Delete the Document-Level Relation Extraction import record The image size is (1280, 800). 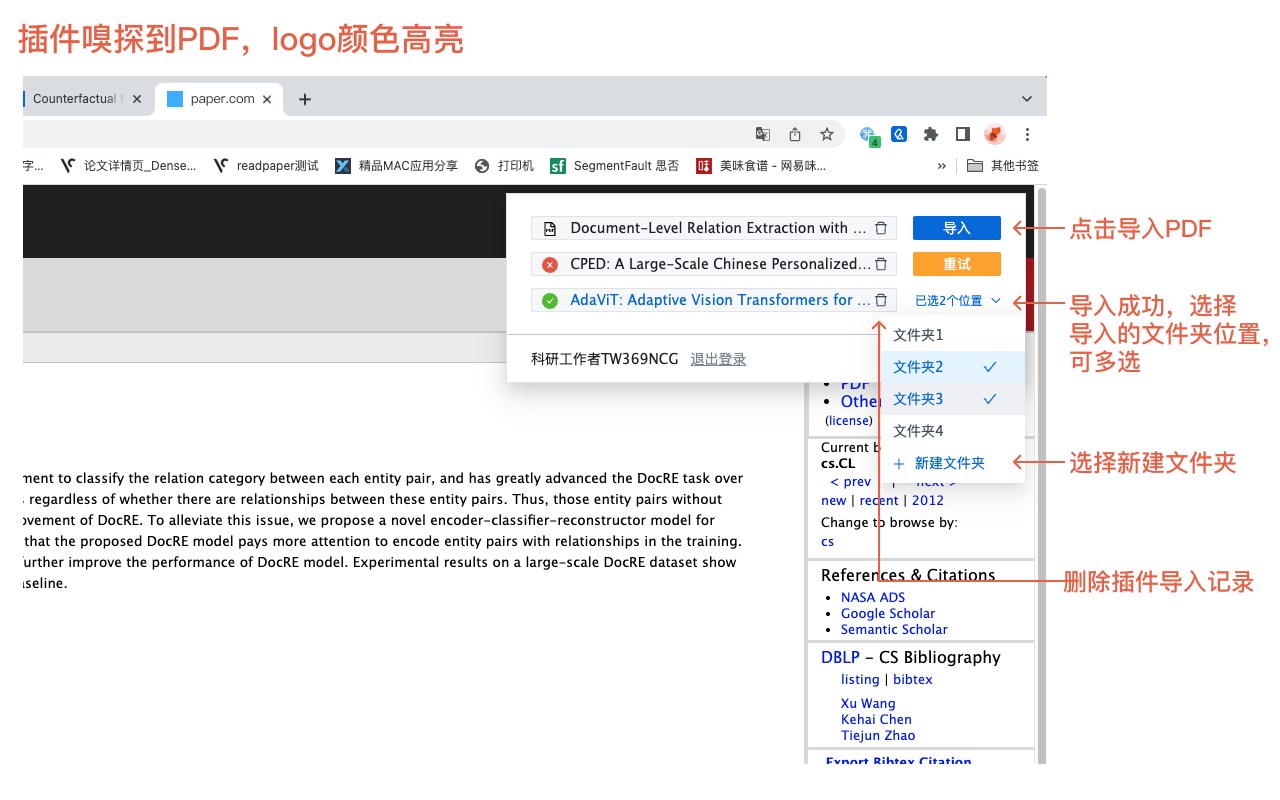(881, 228)
